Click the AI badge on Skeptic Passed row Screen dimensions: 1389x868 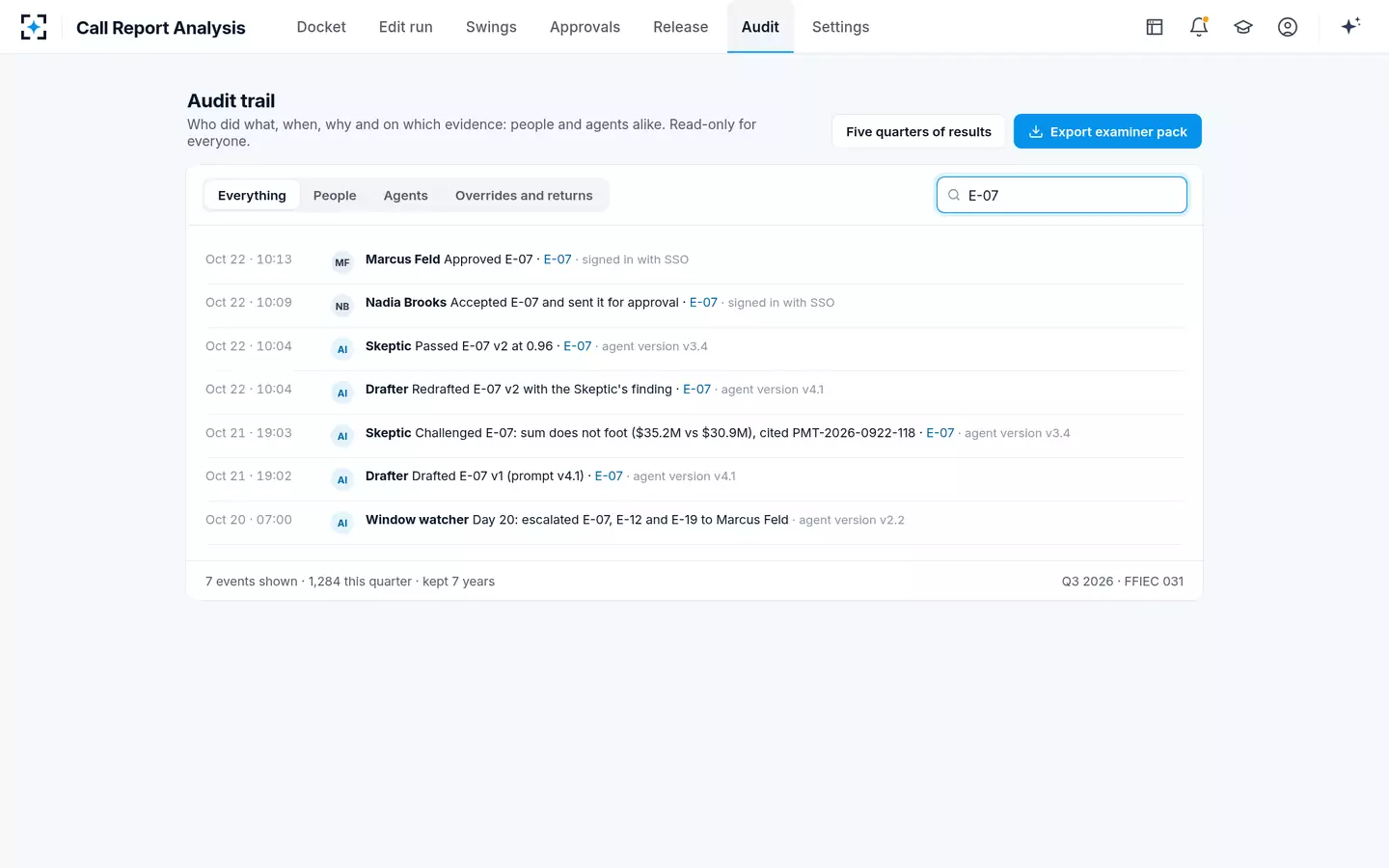[342, 349]
